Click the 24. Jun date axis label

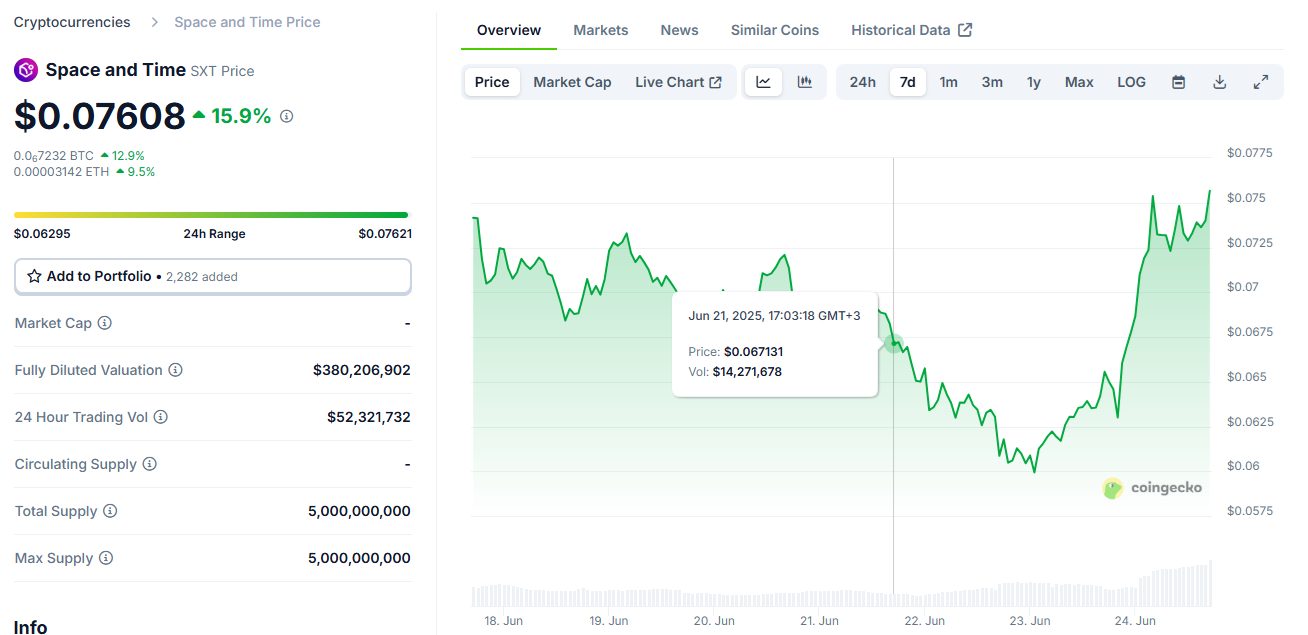tap(1135, 621)
